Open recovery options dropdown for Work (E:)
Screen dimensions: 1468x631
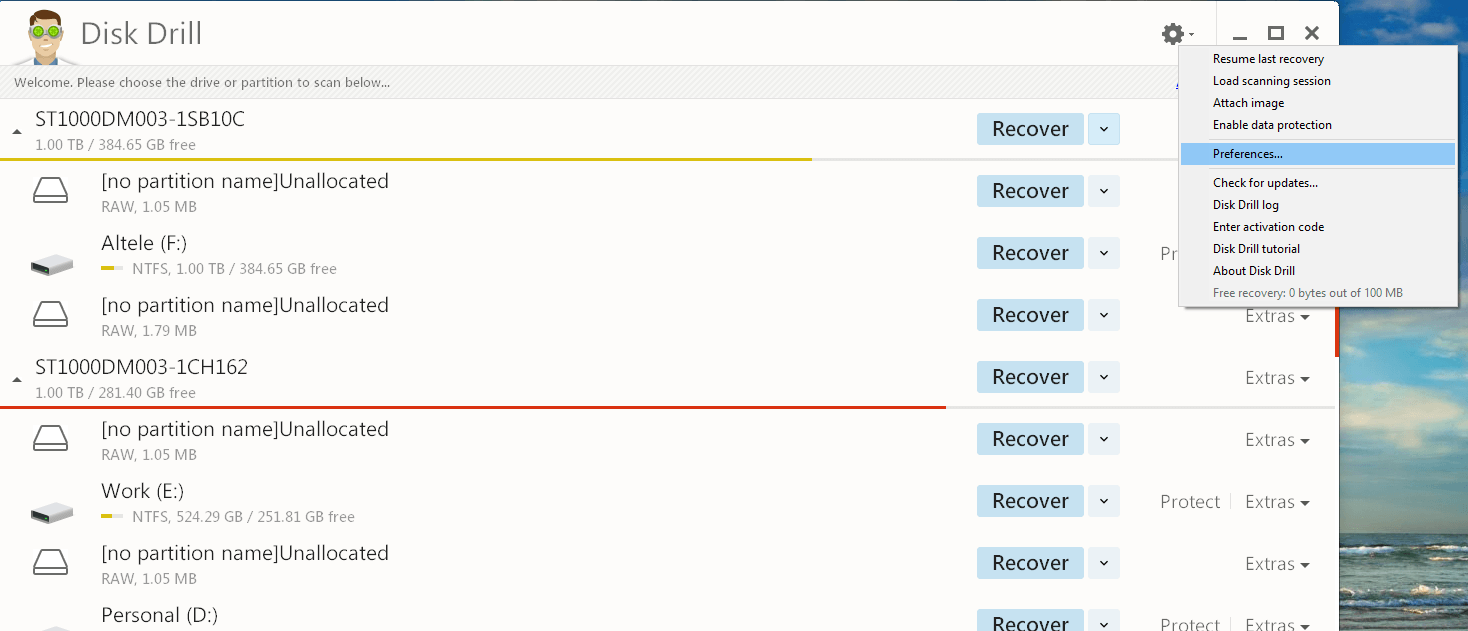[x=1104, y=501]
